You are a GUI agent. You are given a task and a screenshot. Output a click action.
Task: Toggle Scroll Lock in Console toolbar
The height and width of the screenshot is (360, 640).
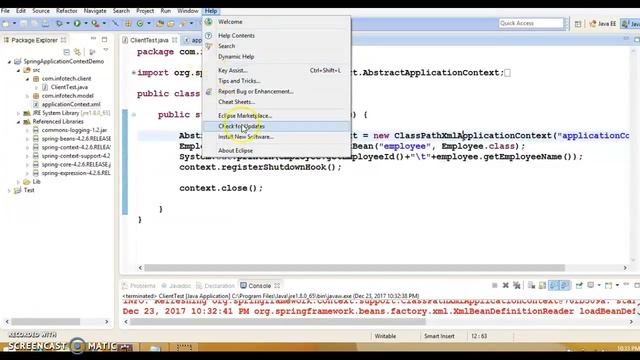[x=542, y=285]
